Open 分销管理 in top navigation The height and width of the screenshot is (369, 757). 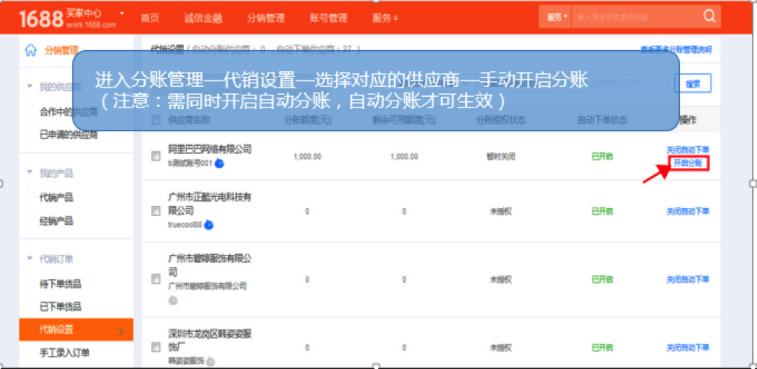[x=266, y=18]
